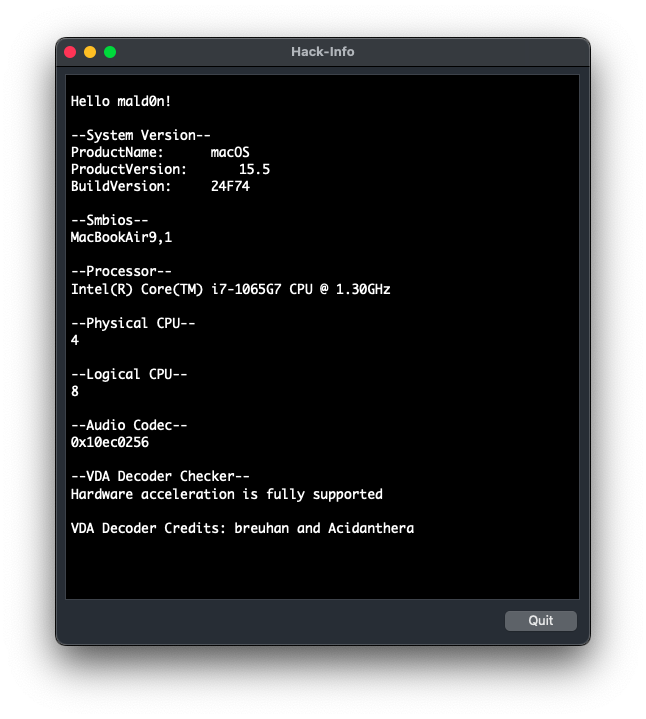Screen dimensions: 646x719
Task: Click the '--VDA Decoder Checker--' header
Action: click(x=160, y=476)
